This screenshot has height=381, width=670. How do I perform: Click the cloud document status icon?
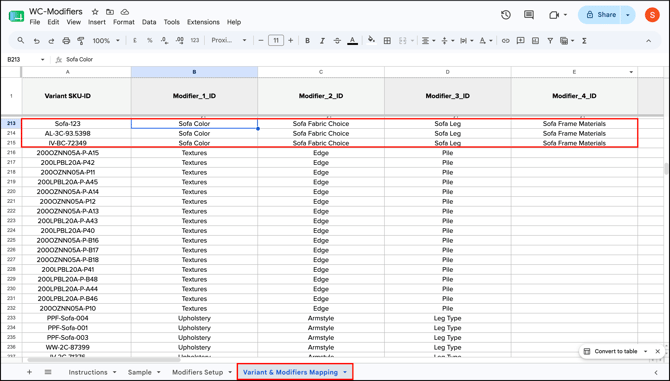(x=125, y=12)
